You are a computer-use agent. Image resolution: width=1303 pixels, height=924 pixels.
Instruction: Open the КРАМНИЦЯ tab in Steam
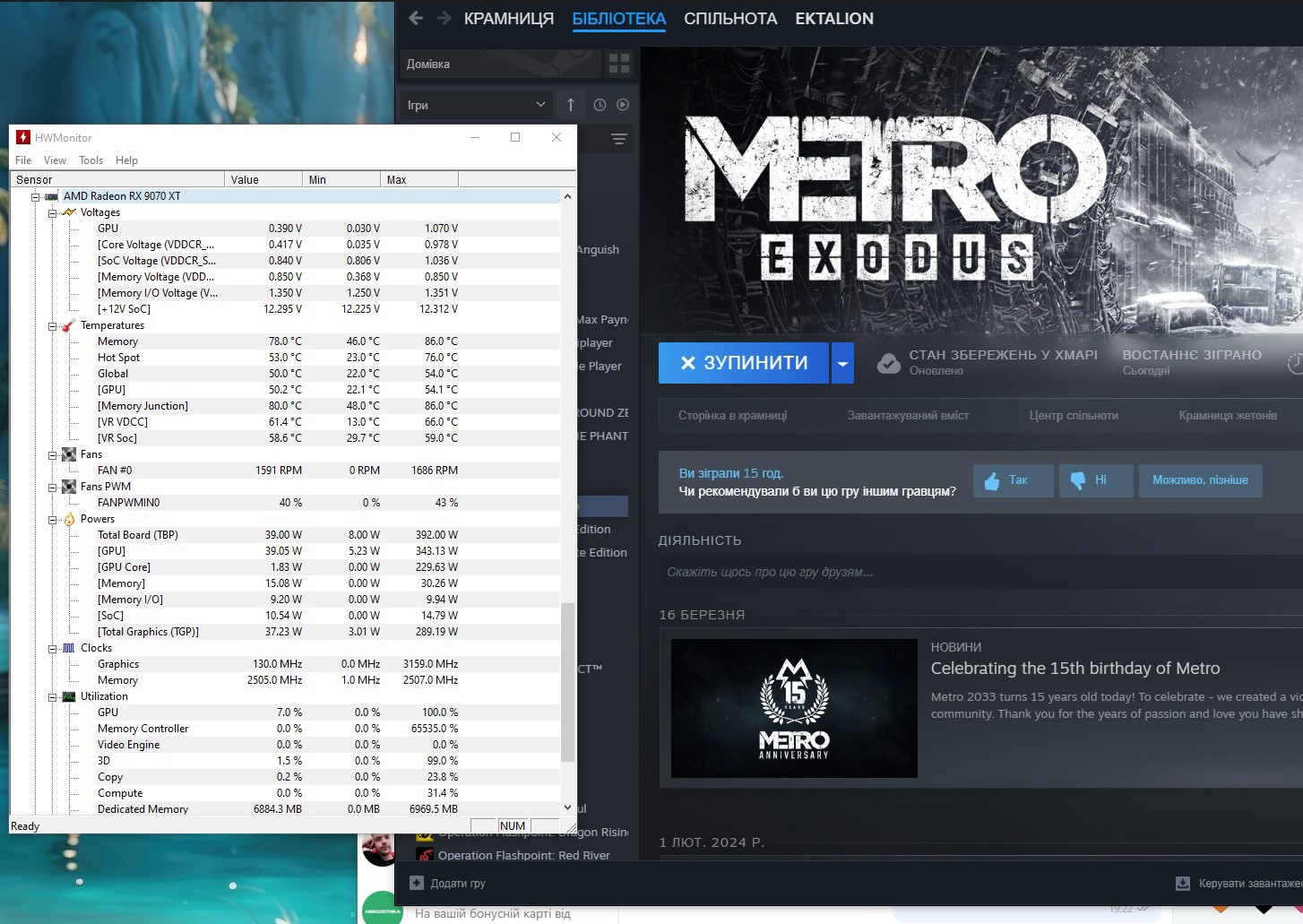point(509,19)
